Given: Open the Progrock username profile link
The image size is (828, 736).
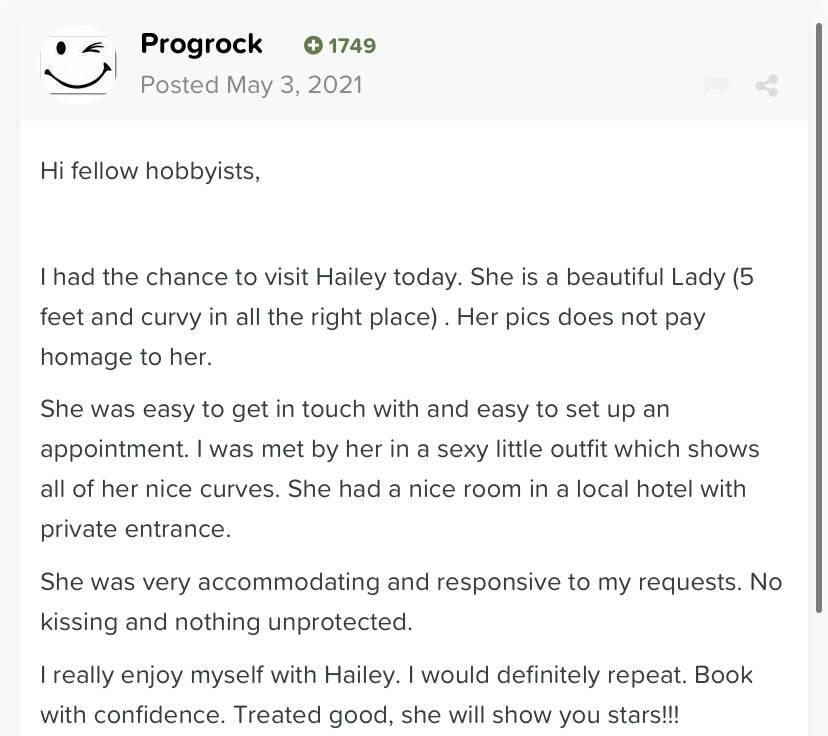Looking at the screenshot, I should [x=201, y=44].
